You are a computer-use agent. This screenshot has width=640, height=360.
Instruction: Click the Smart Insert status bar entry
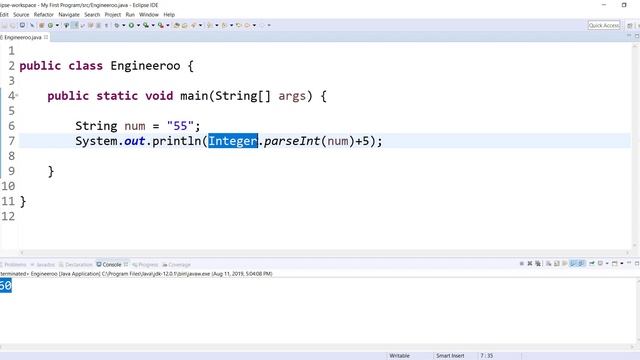pos(450,356)
